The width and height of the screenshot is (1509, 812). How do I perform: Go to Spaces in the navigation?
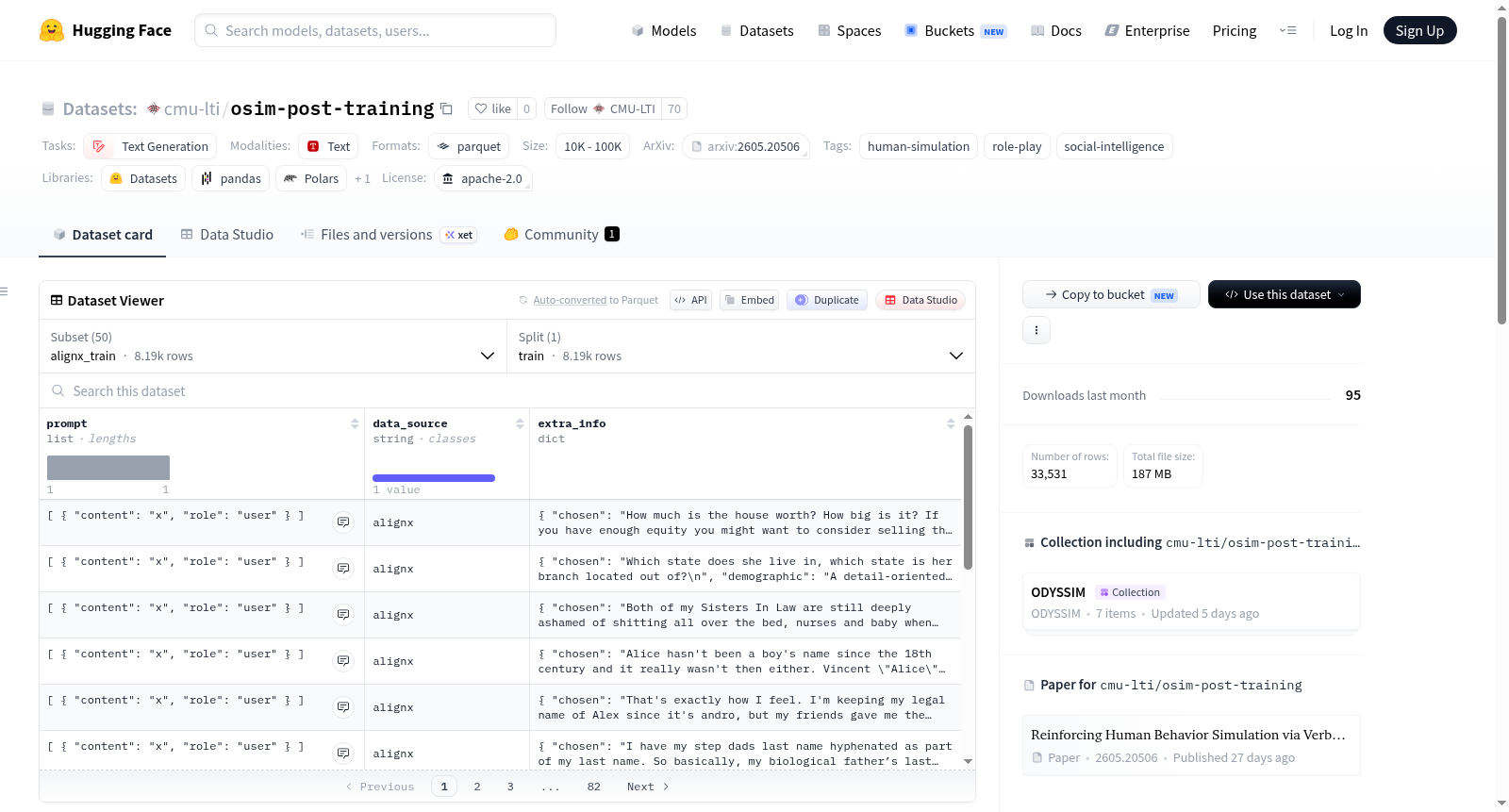[x=850, y=30]
